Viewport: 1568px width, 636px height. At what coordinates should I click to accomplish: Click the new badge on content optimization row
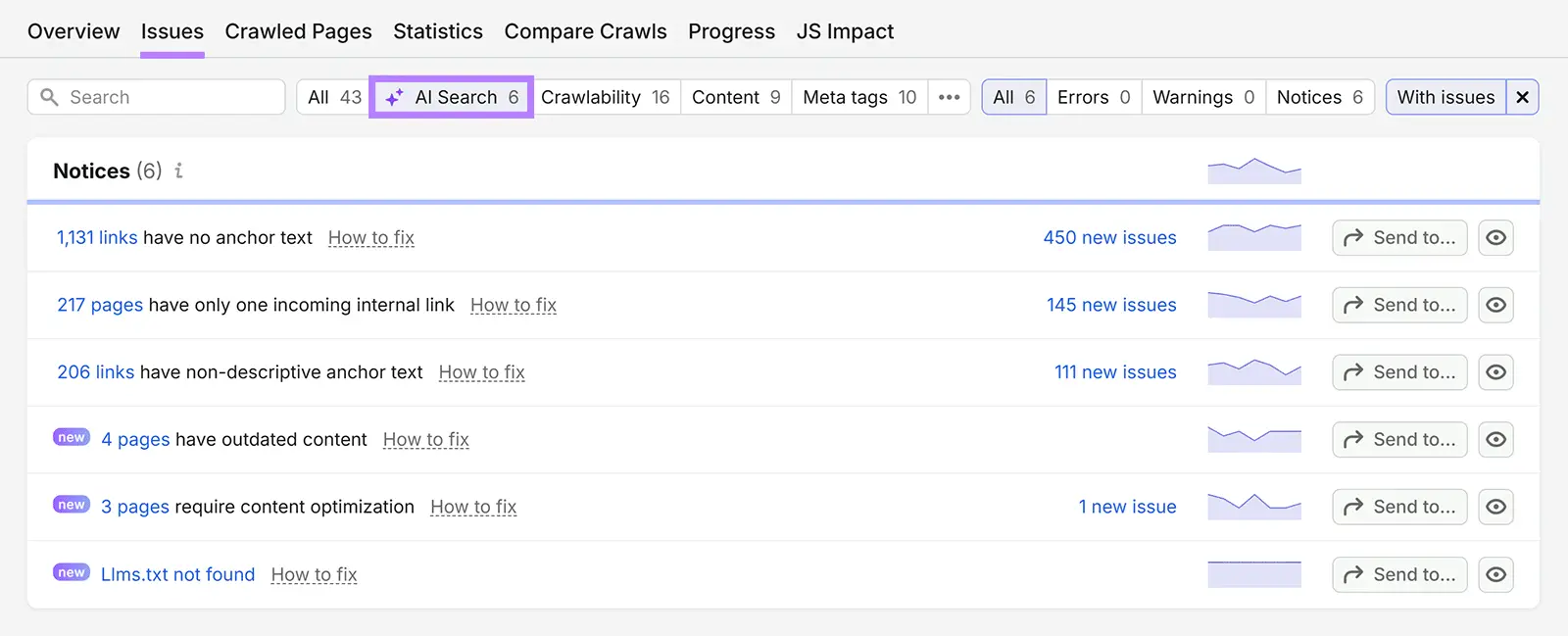click(x=72, y=505)
